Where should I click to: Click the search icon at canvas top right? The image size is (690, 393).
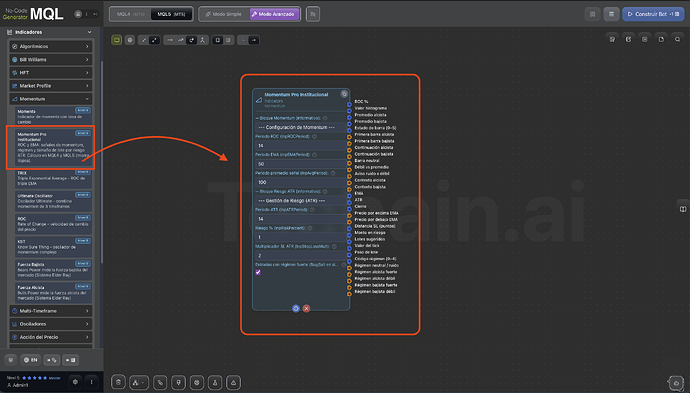coord(678,40)
